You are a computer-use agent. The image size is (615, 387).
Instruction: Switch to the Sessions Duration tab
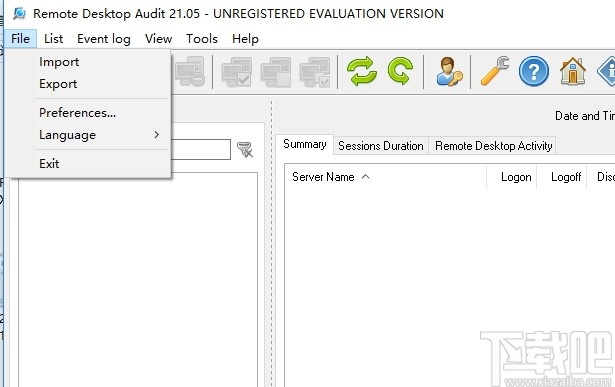(381, 146)
